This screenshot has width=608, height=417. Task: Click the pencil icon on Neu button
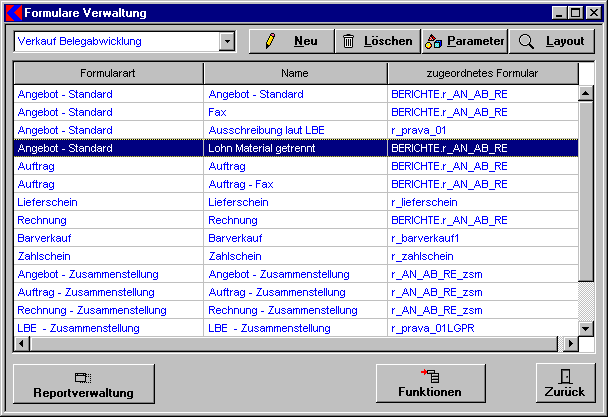pos(269,41)
